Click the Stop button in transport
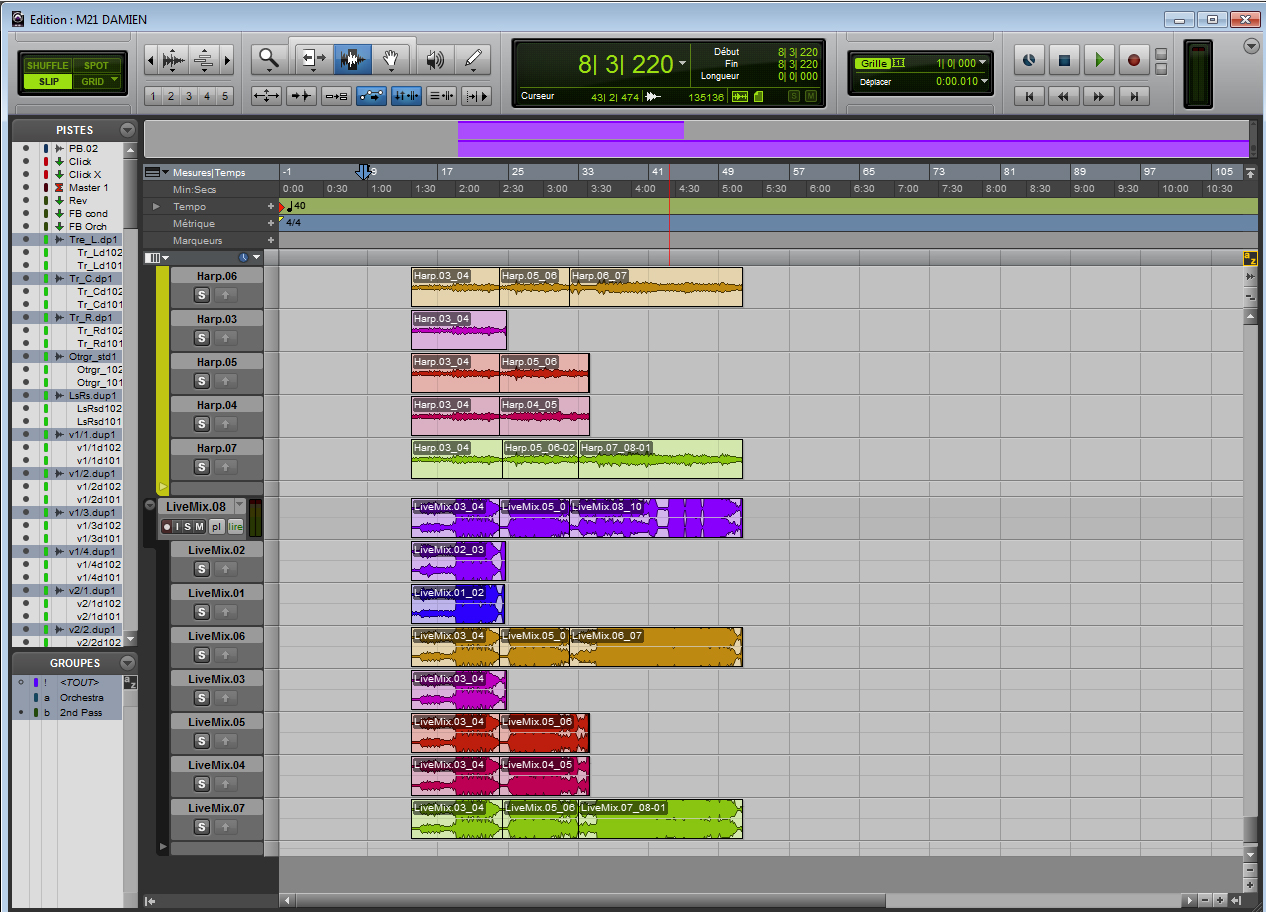 pos(1064,60)
